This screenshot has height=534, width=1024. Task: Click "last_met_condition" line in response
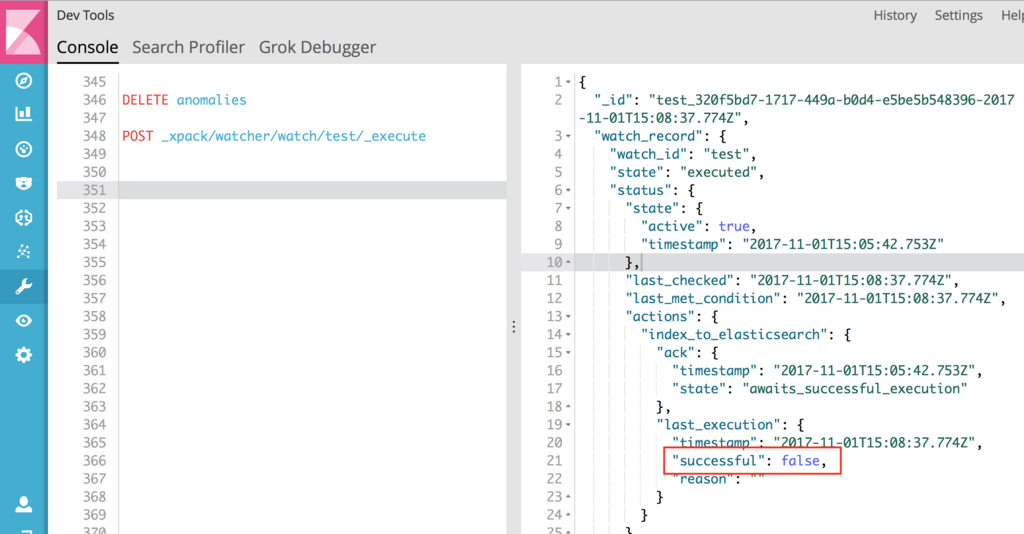click(x=816, y=298)
